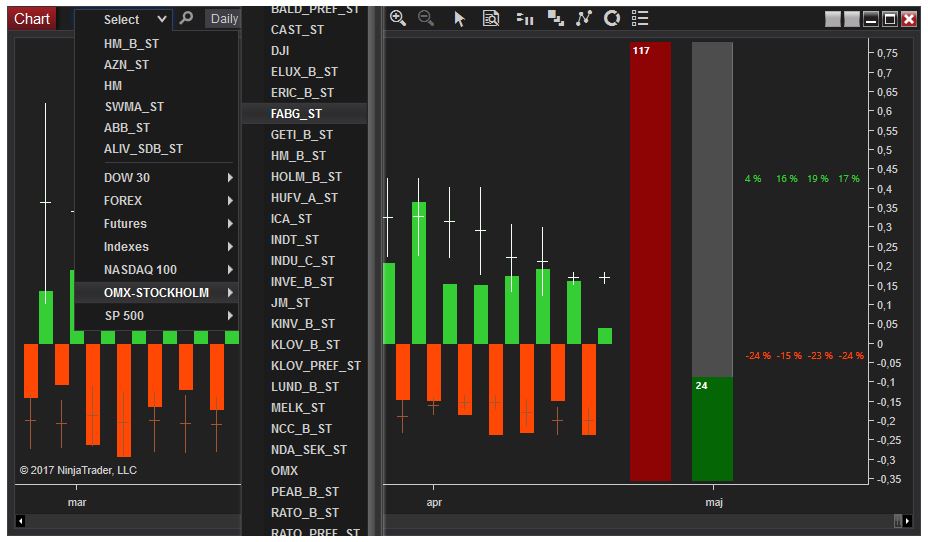Maximize the chart window
This screenshot has height=542, width=928.
pyautogui.click(x=890, y=19)
